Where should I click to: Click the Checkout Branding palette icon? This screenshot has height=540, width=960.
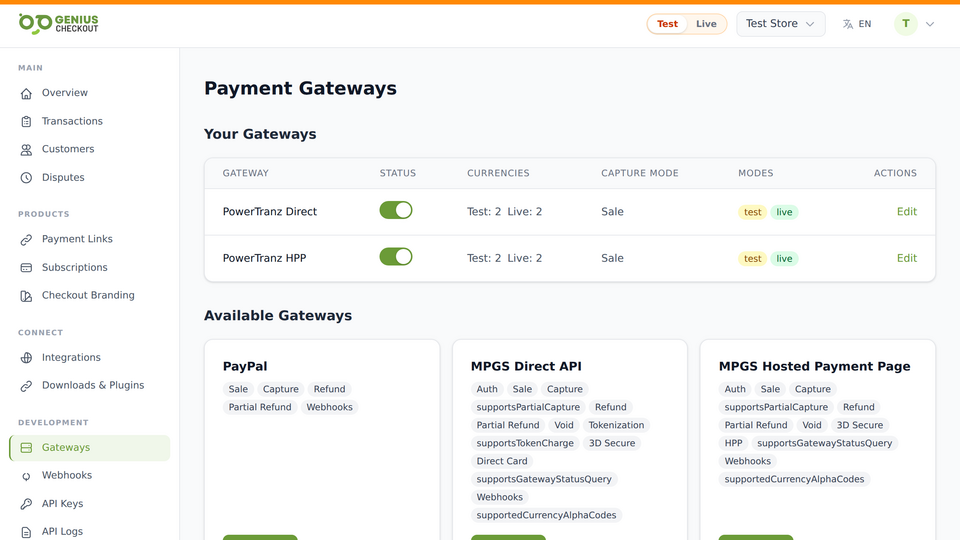coord(26,296)
